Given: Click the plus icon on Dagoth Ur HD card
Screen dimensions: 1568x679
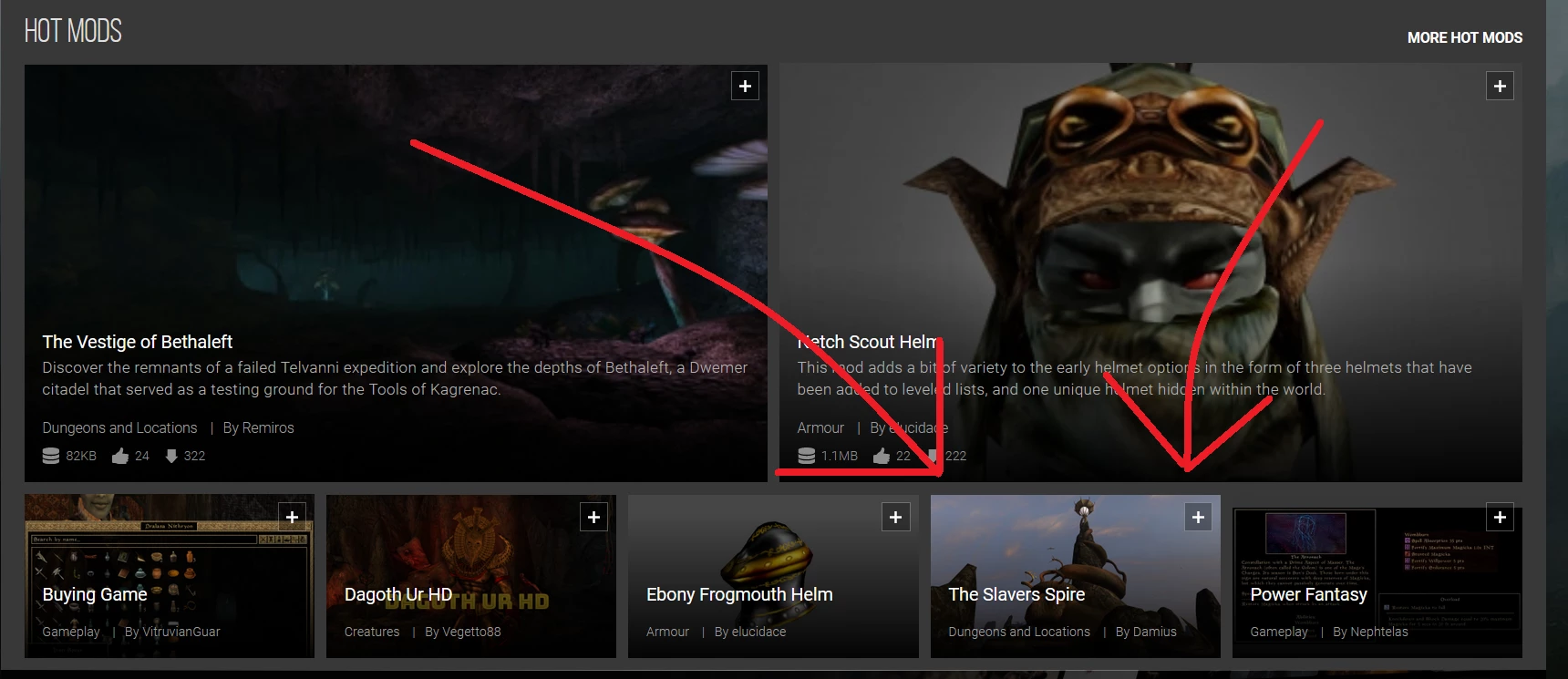Looking at the screenshot, I should coord(593,517).
